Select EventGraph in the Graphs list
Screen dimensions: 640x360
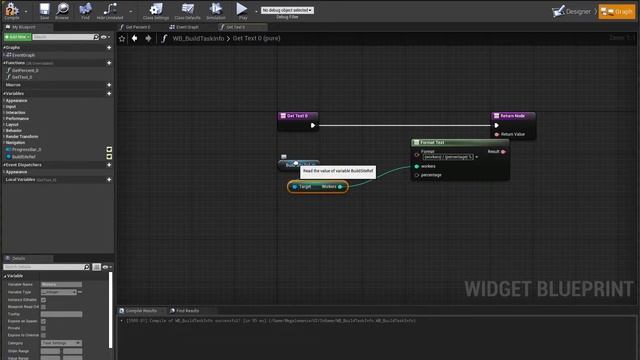click(22, 55)
